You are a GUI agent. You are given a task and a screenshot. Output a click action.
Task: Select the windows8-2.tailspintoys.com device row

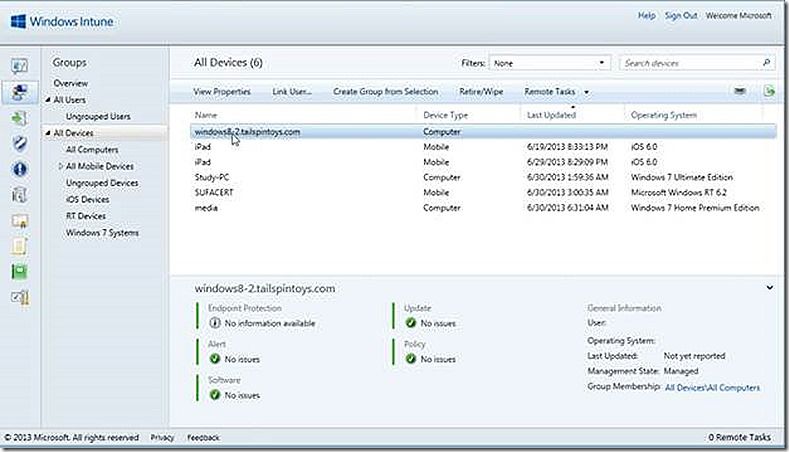(483, 132)
